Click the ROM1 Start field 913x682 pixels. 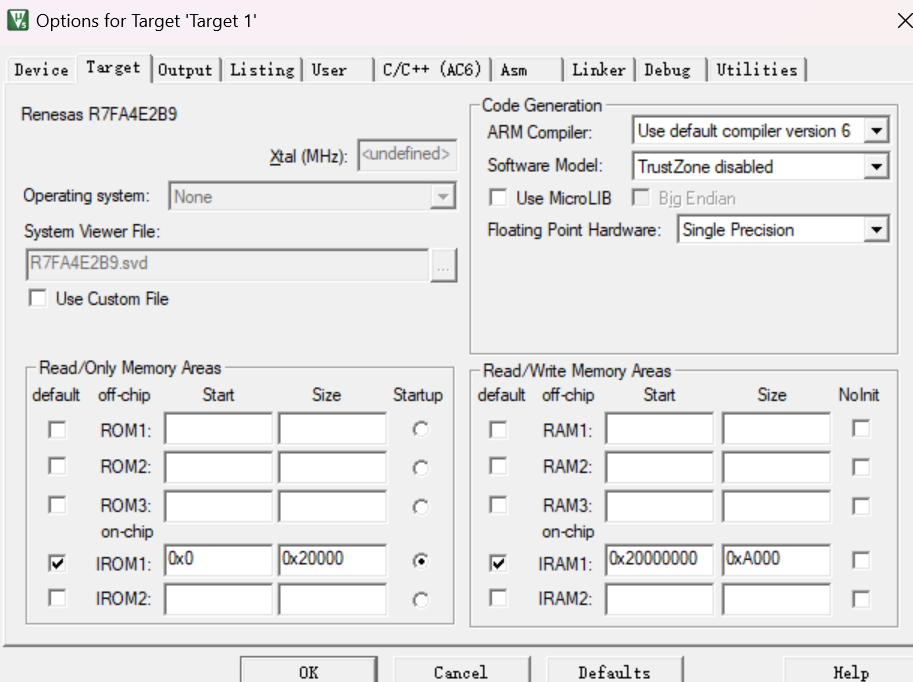click(218, 429)
